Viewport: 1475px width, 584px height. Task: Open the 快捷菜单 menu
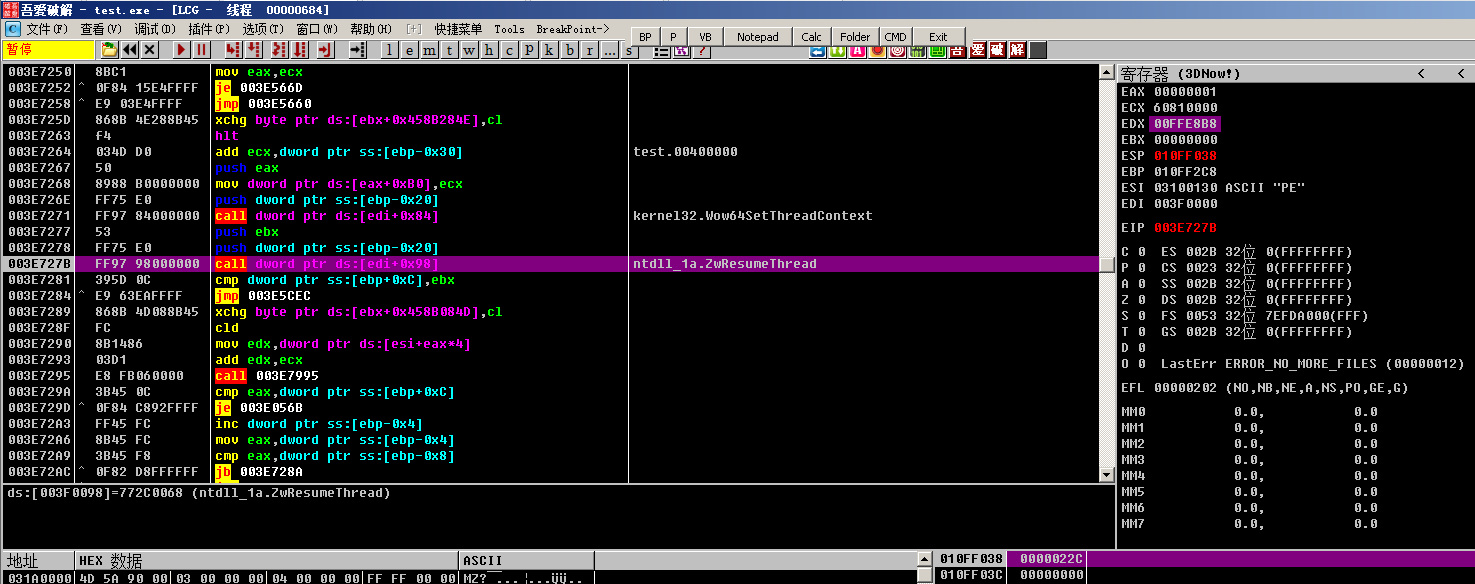(x=457, y=29)
